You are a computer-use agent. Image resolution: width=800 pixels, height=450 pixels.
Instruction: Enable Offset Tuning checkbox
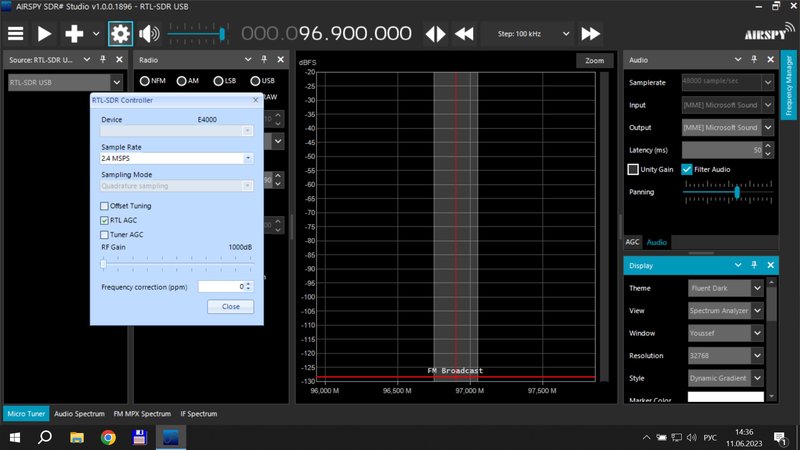tap(105, 206)
